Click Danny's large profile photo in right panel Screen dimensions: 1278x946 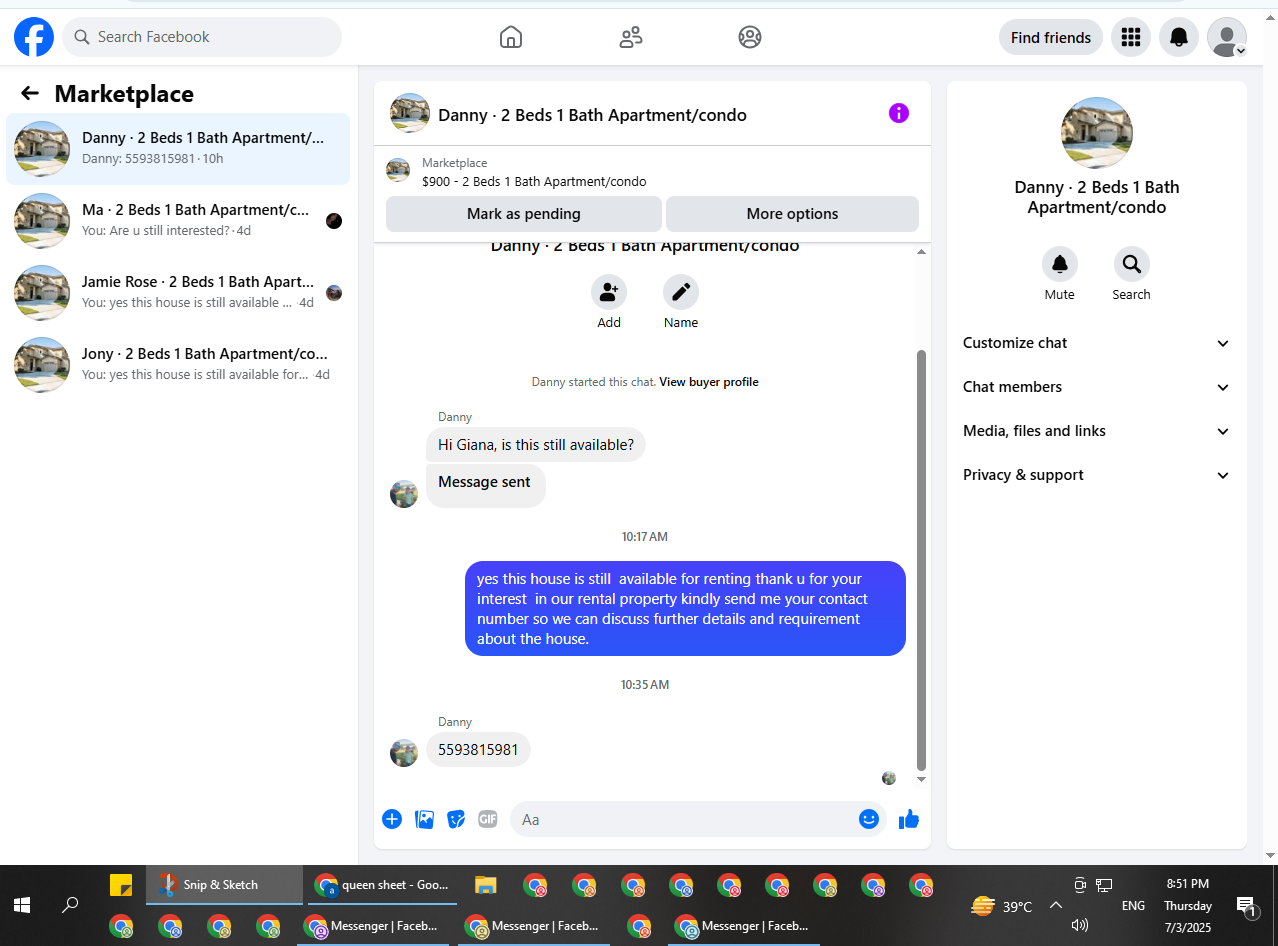pyautogui.click(x=1097, y=133)
